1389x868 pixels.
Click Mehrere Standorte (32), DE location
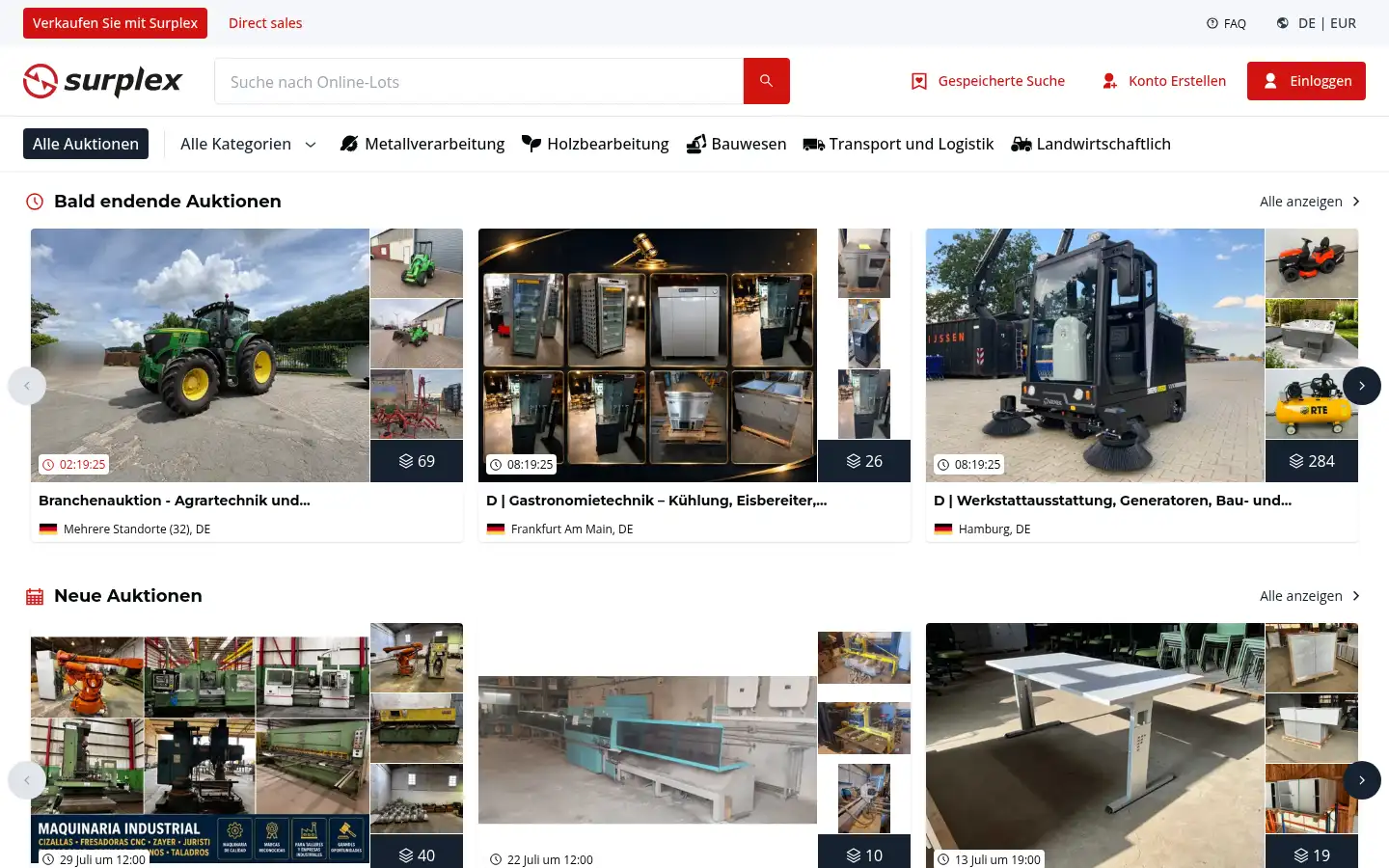pyautogui.click(x=137, y=529)
